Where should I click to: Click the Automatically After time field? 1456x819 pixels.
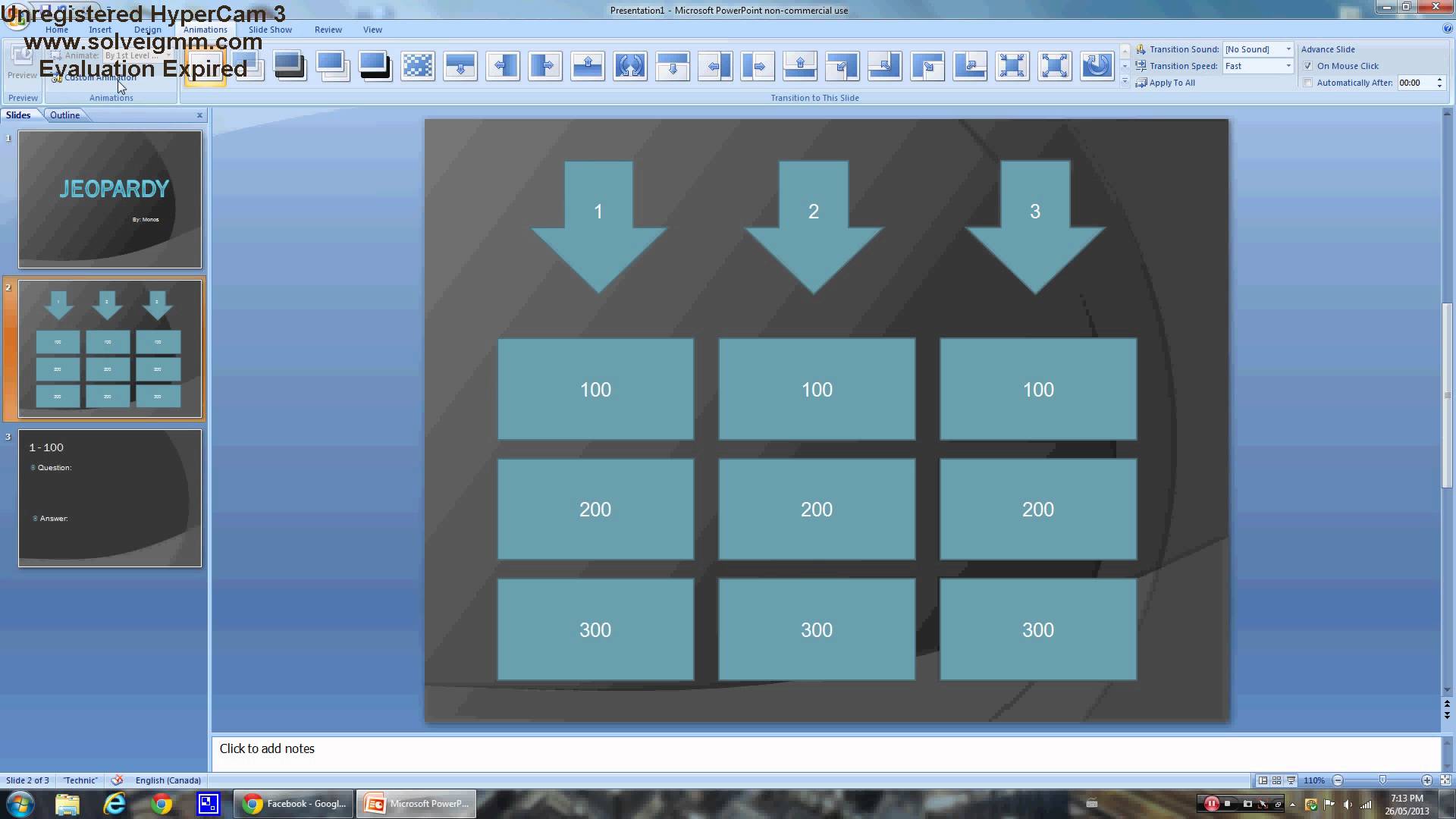click(1415, 83)
